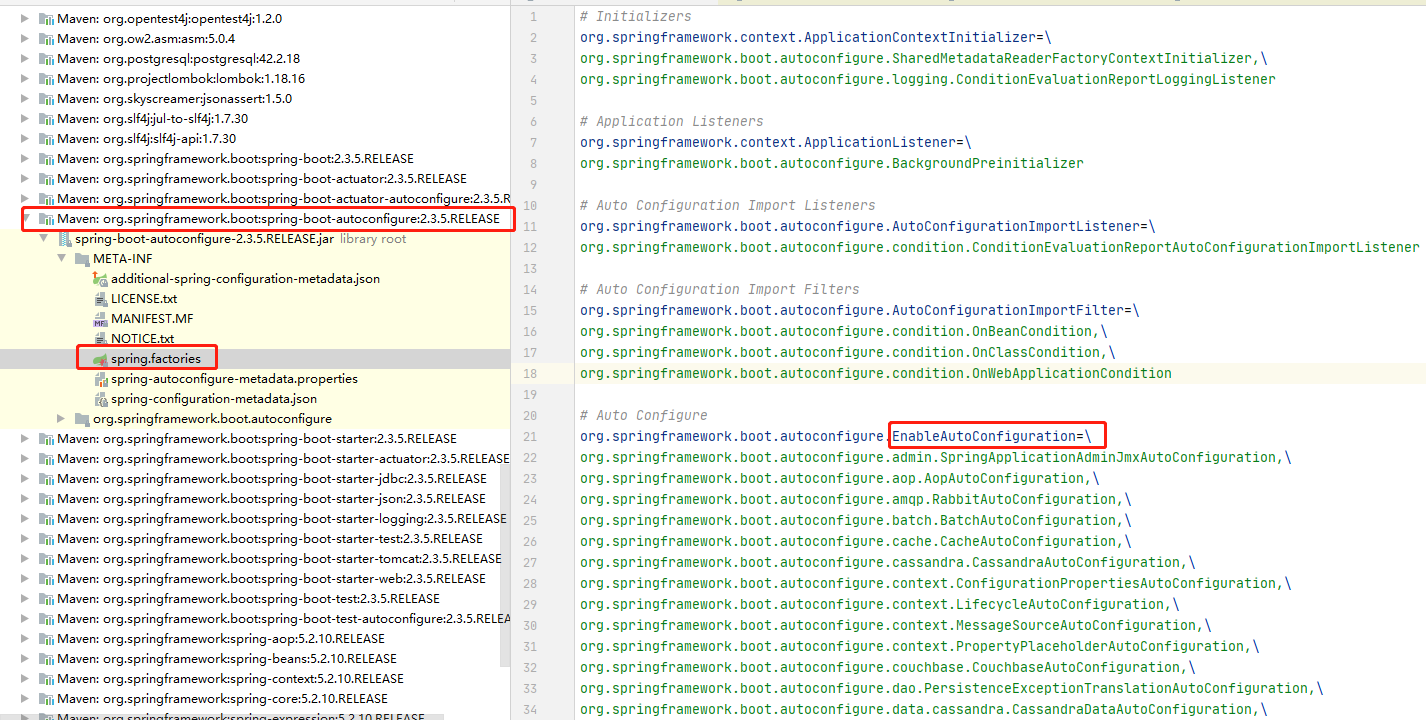Click the META-INF folder icon

coord(82,259)
